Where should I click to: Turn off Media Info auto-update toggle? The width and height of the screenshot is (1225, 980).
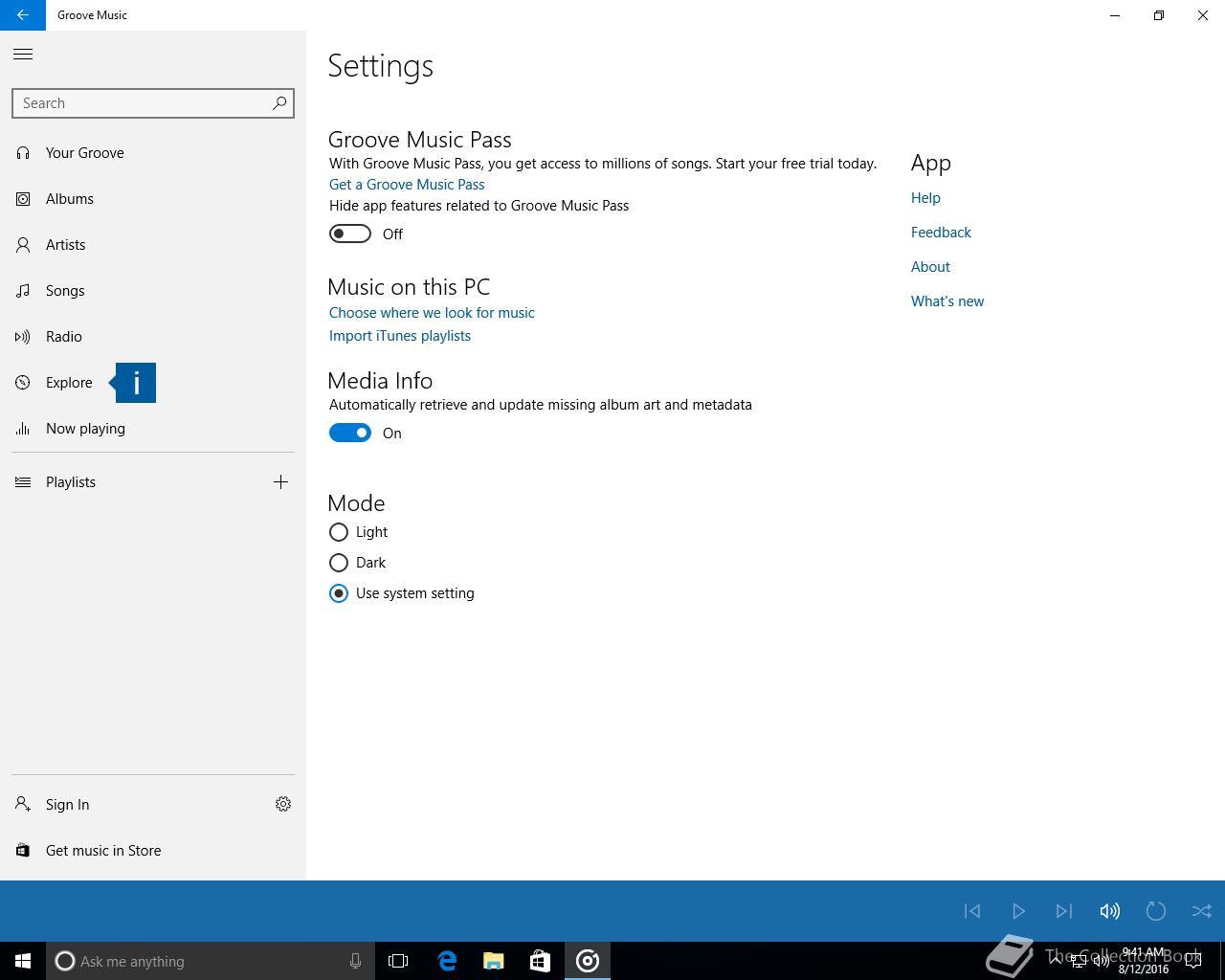pos(350,433)
